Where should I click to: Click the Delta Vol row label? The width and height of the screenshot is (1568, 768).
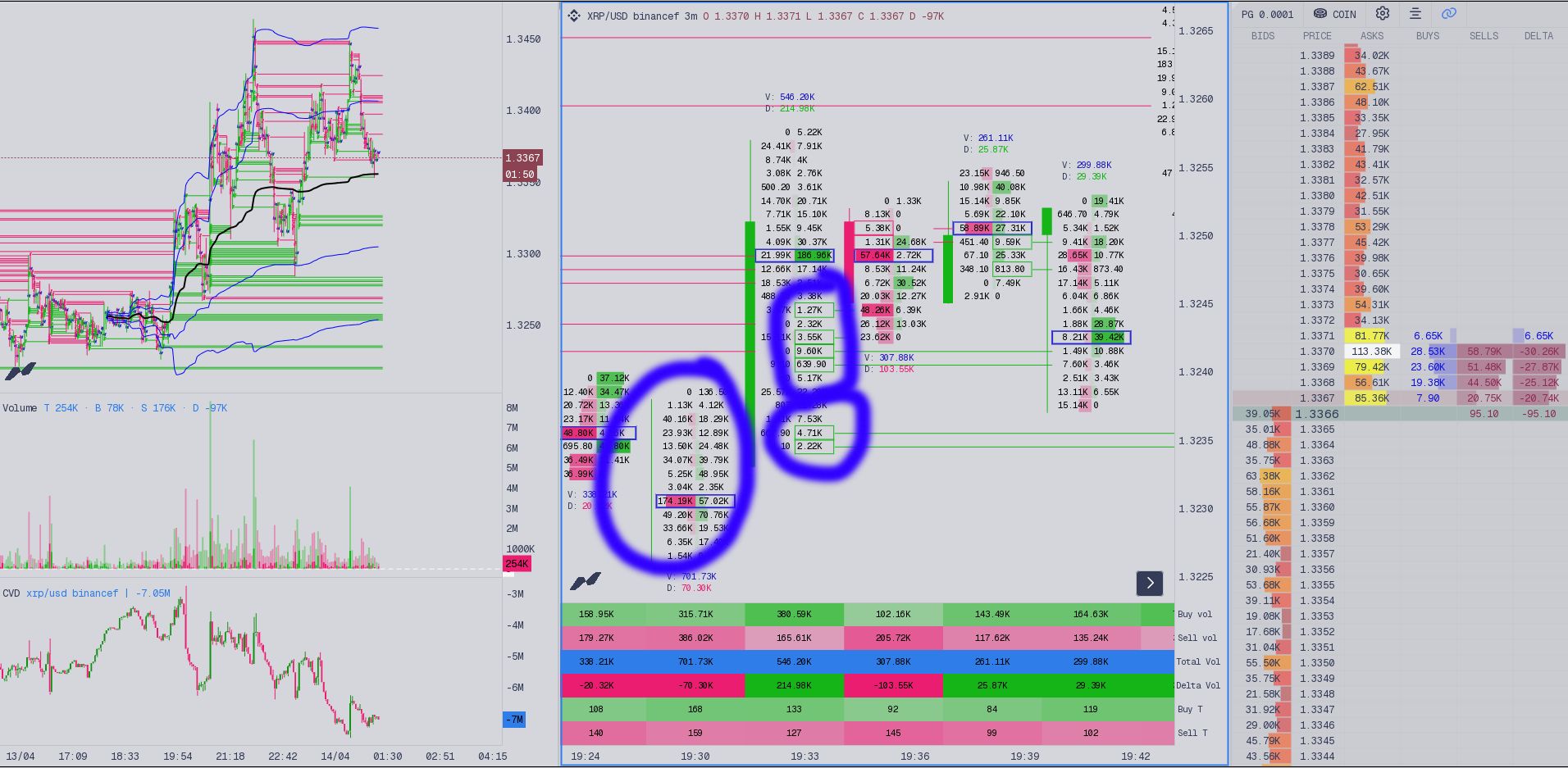[1198, 685]
